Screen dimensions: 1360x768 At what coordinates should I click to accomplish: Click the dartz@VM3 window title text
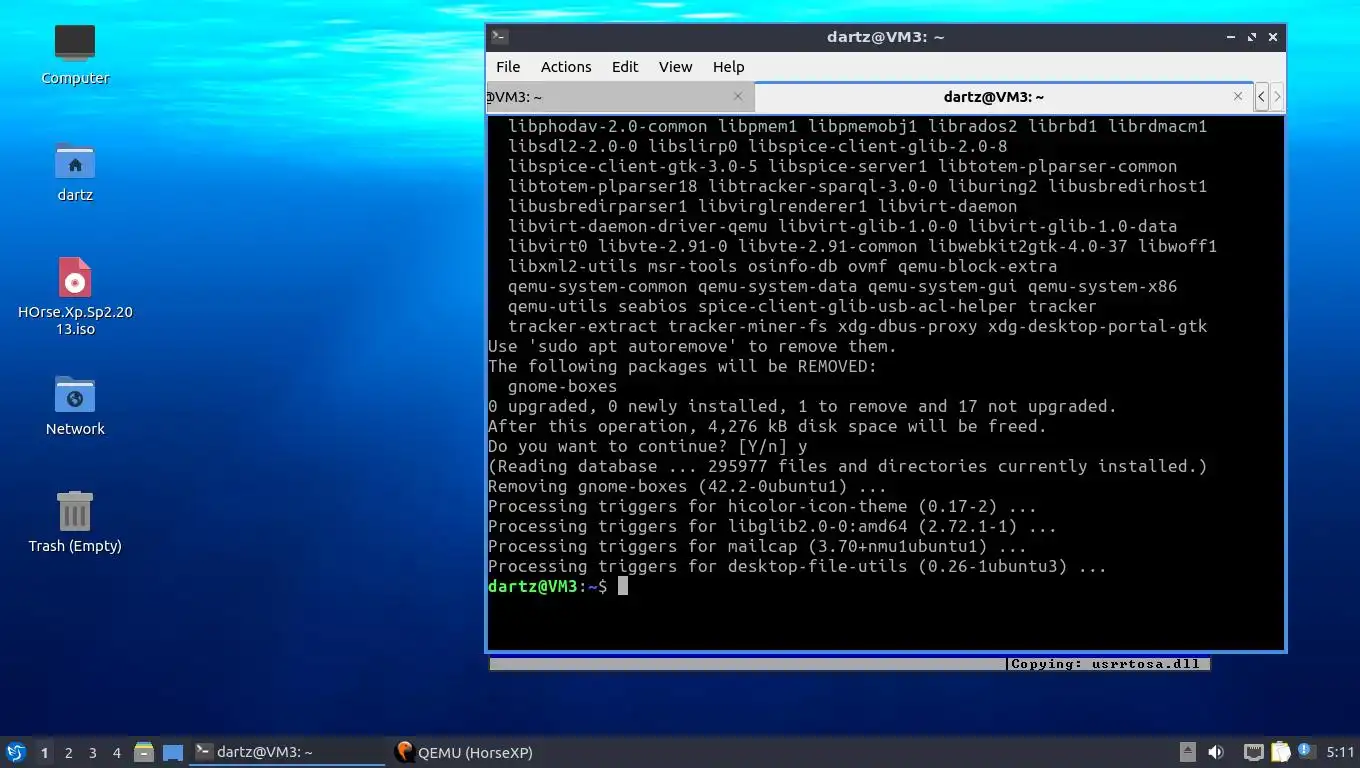pyautogui.click(x=885, y=37)
